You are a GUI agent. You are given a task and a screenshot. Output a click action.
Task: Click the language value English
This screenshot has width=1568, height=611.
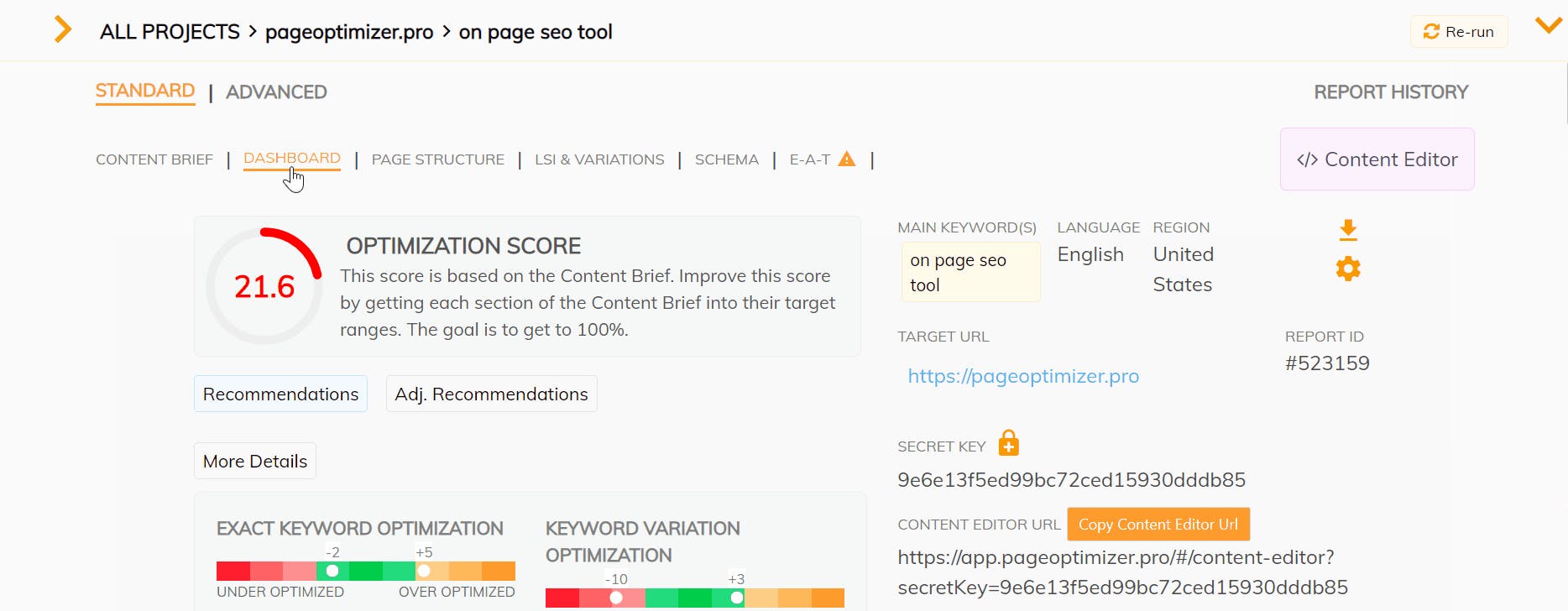pyautogui.click(x=1090, y=254)
